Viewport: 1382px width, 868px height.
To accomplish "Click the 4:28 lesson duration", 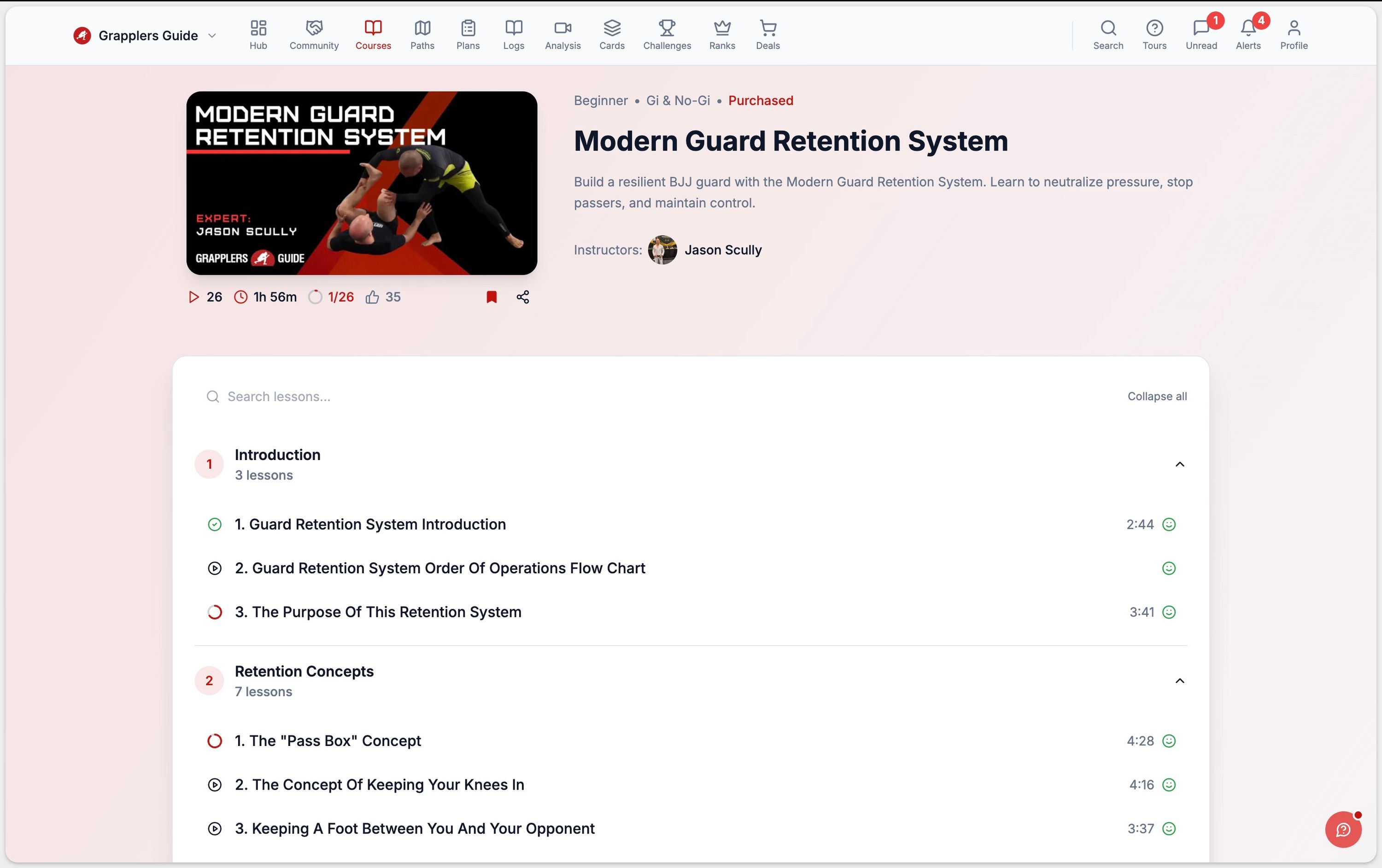I will pos(1140,740).
